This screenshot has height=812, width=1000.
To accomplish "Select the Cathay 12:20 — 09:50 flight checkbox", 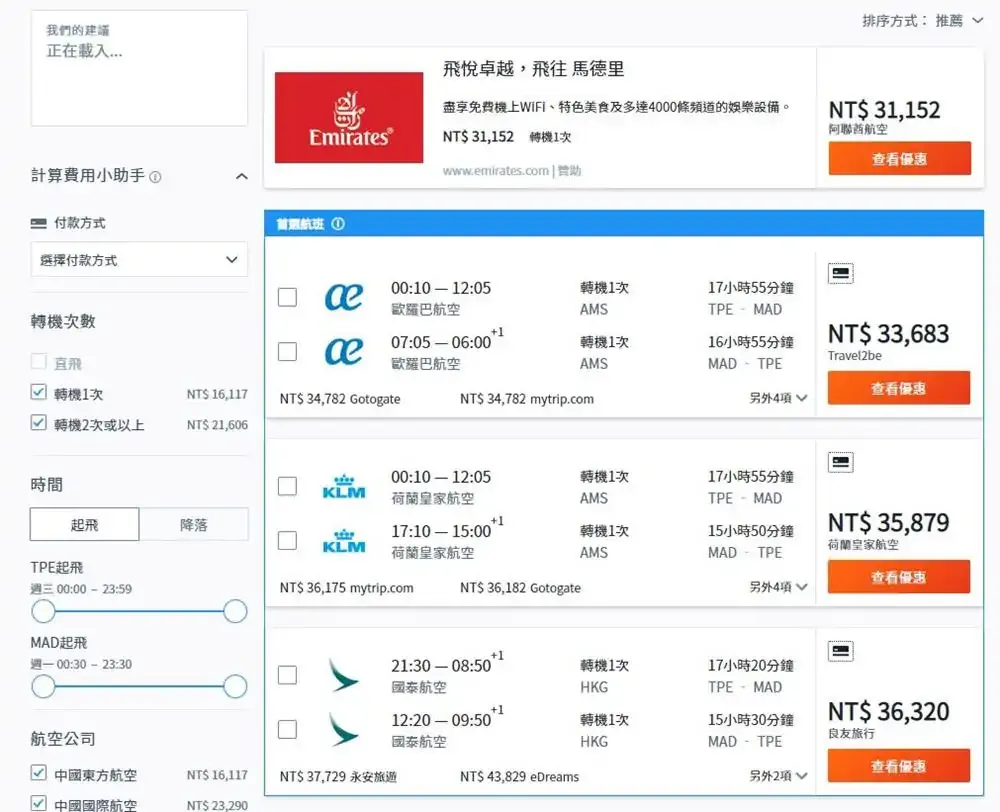I will tap(288, 730).
